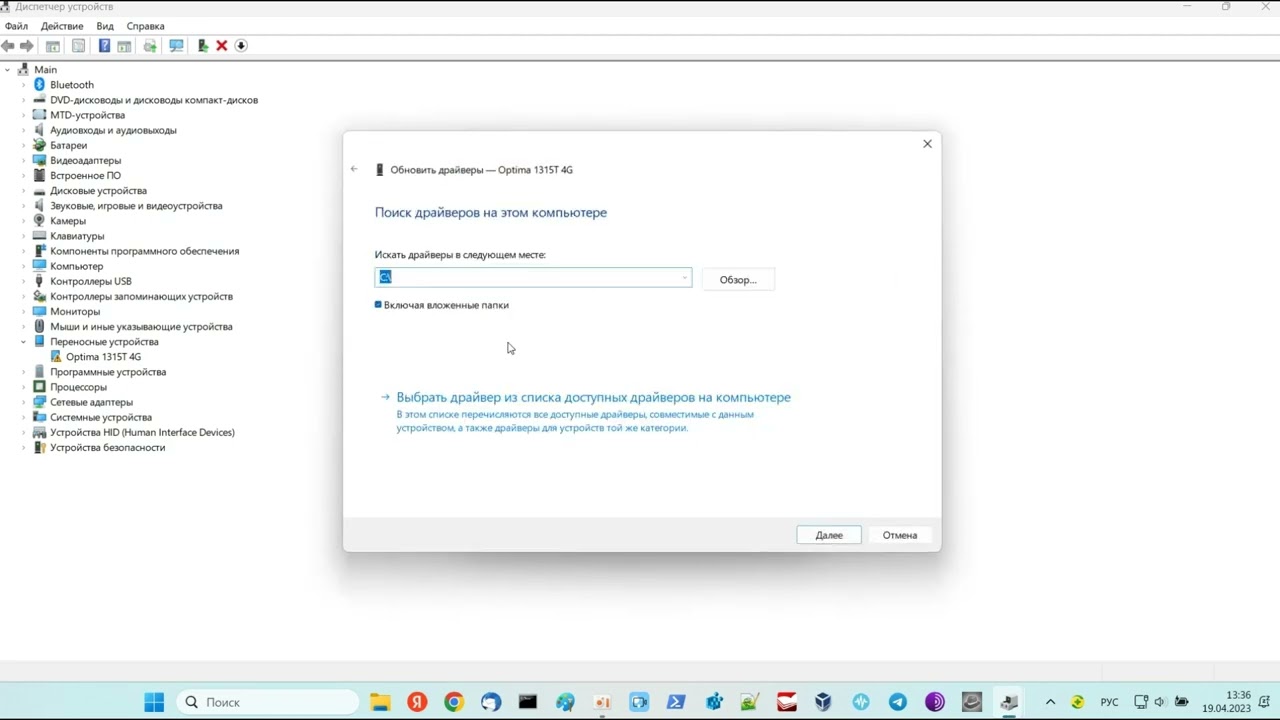This screenshot has height=720, width=1280.
Task: Open the black terminal window taskbar icon
Action: click(528, 702)
